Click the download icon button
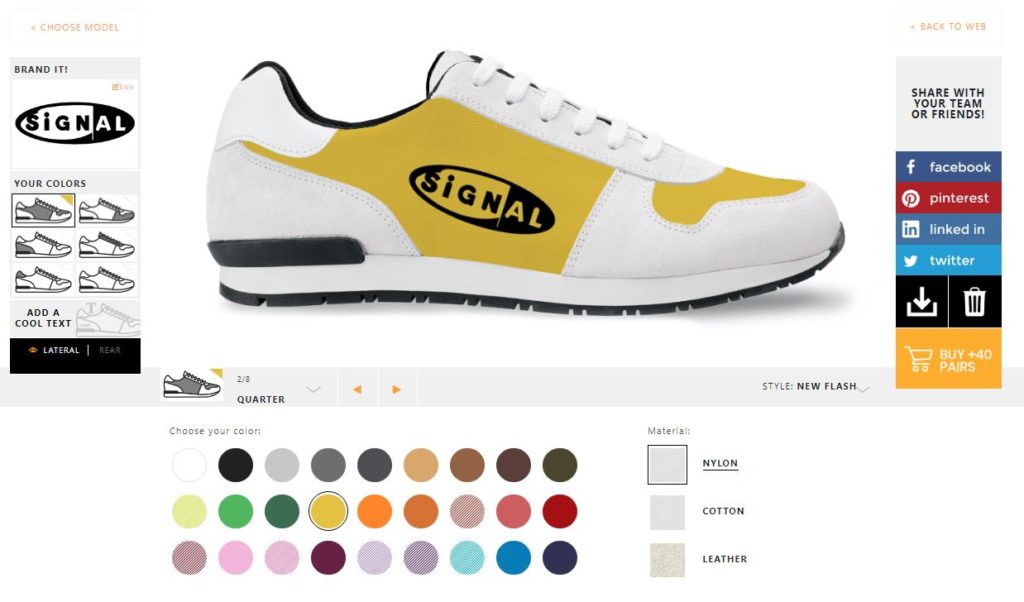This screenshot has height=602, width=1024. click(921, 302)
